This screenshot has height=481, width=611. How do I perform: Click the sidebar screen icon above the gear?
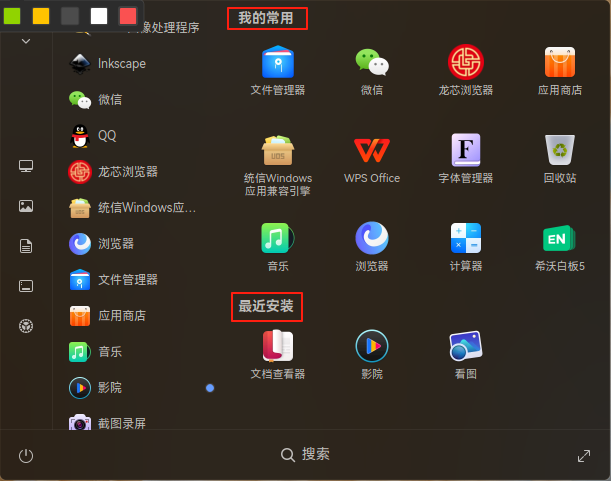click(x=26, y=286)
